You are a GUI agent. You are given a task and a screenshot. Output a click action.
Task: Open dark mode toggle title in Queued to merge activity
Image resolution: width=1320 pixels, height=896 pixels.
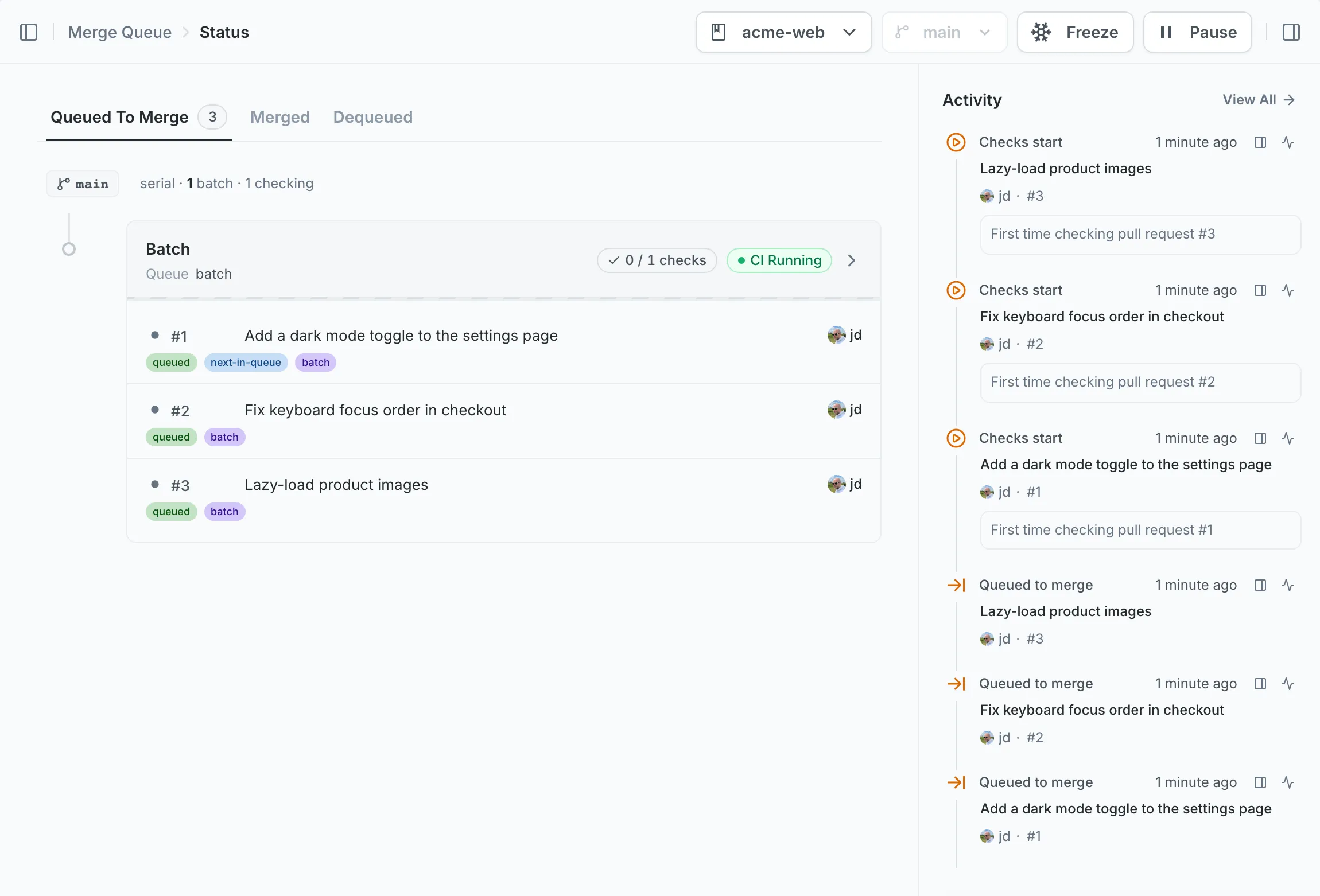[x=1125, y=809]
